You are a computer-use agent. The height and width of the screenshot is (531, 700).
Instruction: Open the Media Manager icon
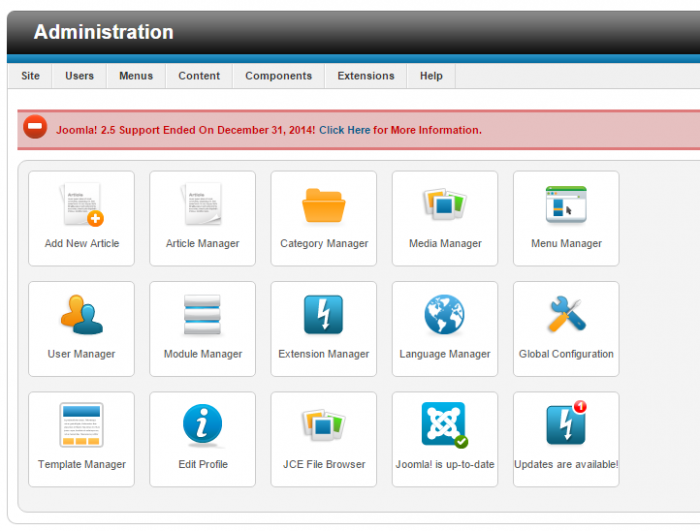pos(444,206)
